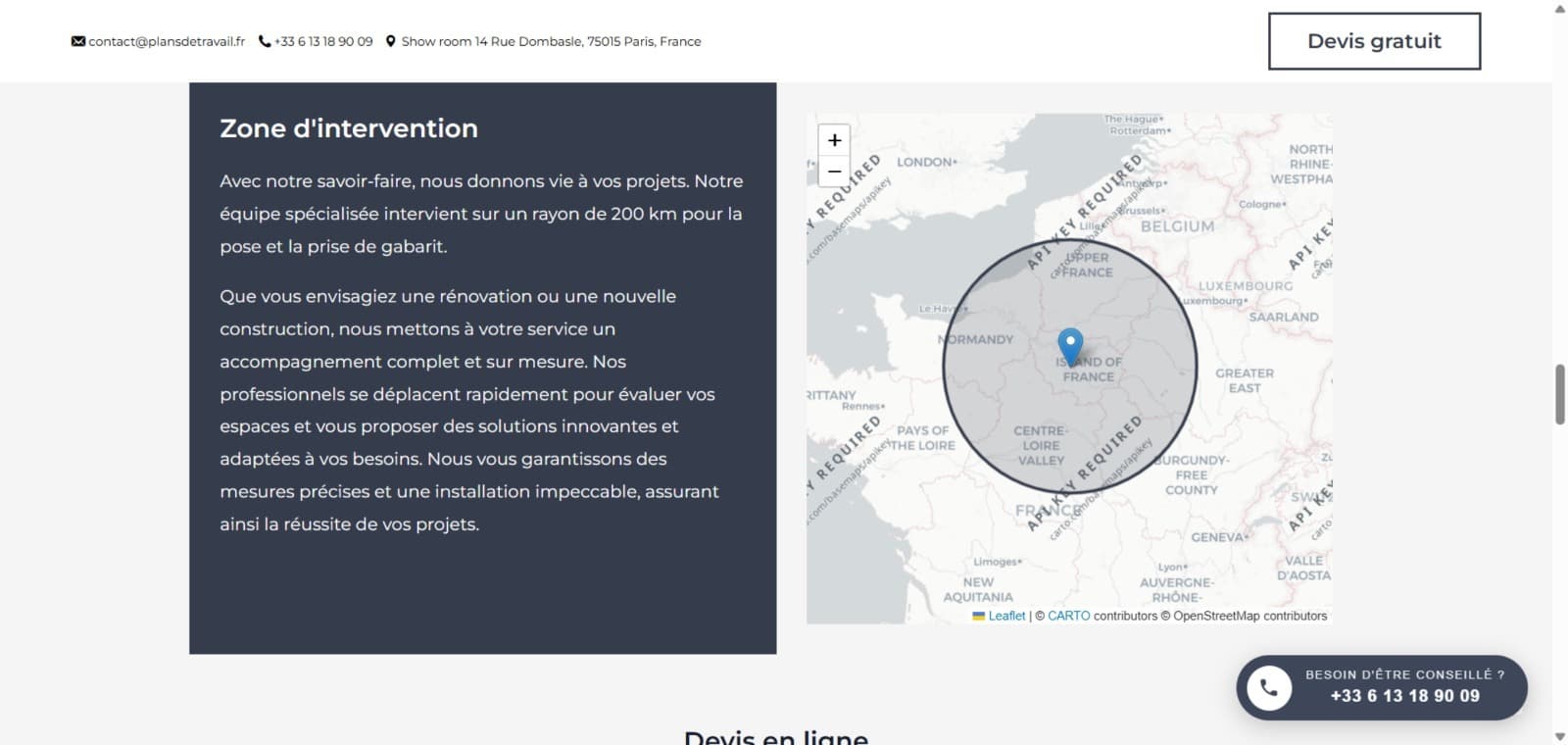Click the paragraph starting 'Avec notre savoir-faire'
The image size is (1568, 745).
[481, 214]
